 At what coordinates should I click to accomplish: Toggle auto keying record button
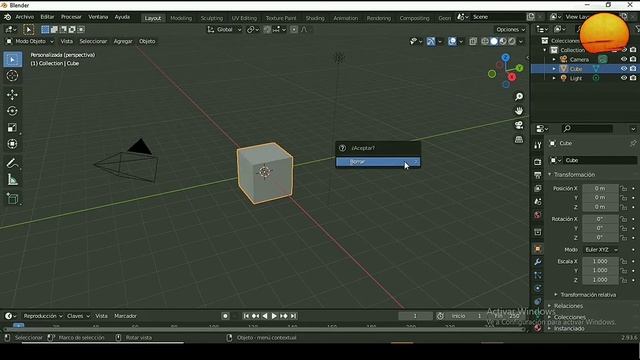tap(225, 316)
